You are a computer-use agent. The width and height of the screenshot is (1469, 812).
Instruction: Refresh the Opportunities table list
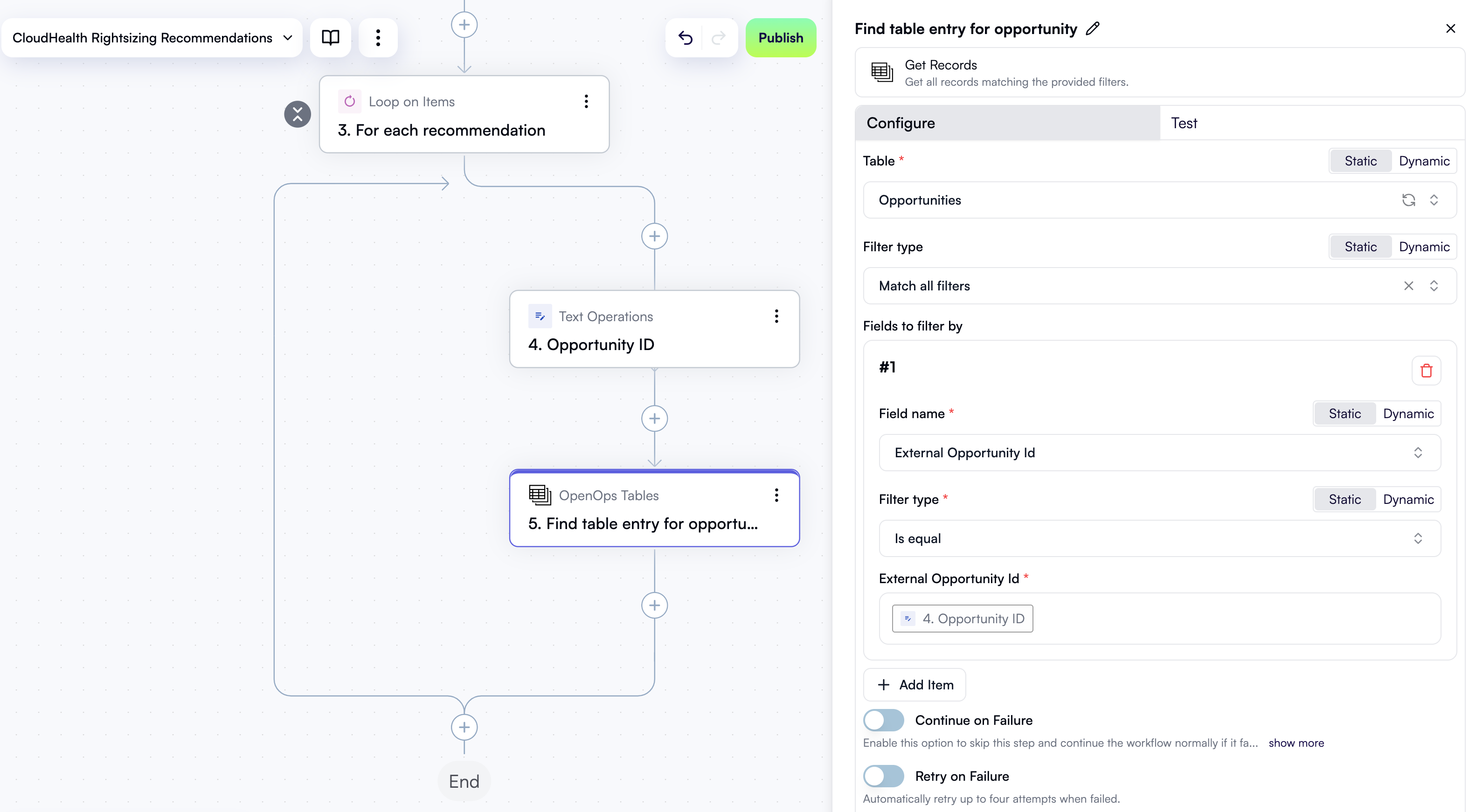(x=1408, y=200)
